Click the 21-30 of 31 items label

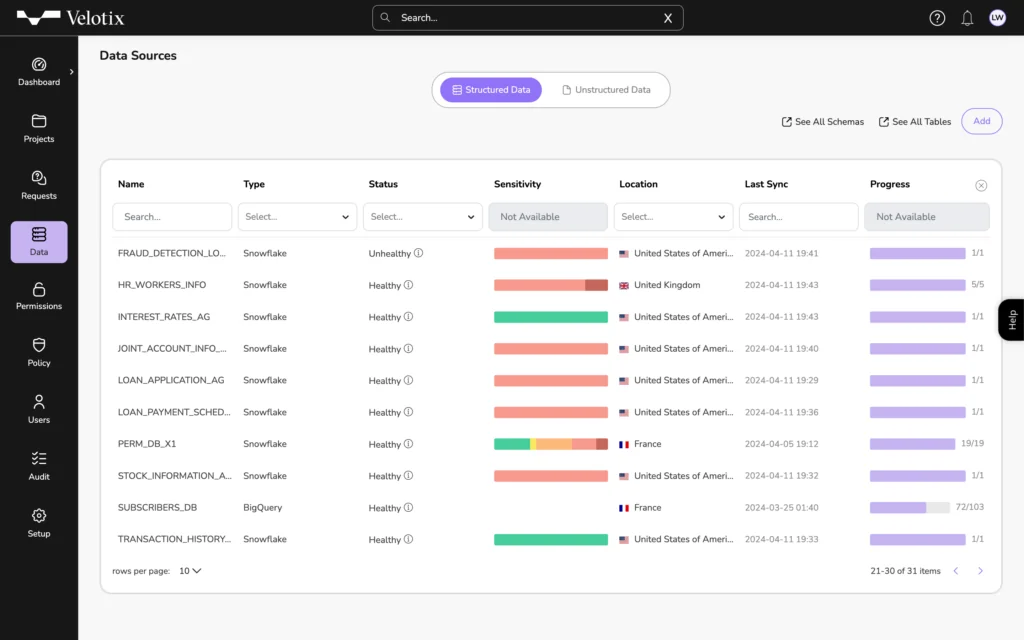(905, 571)
